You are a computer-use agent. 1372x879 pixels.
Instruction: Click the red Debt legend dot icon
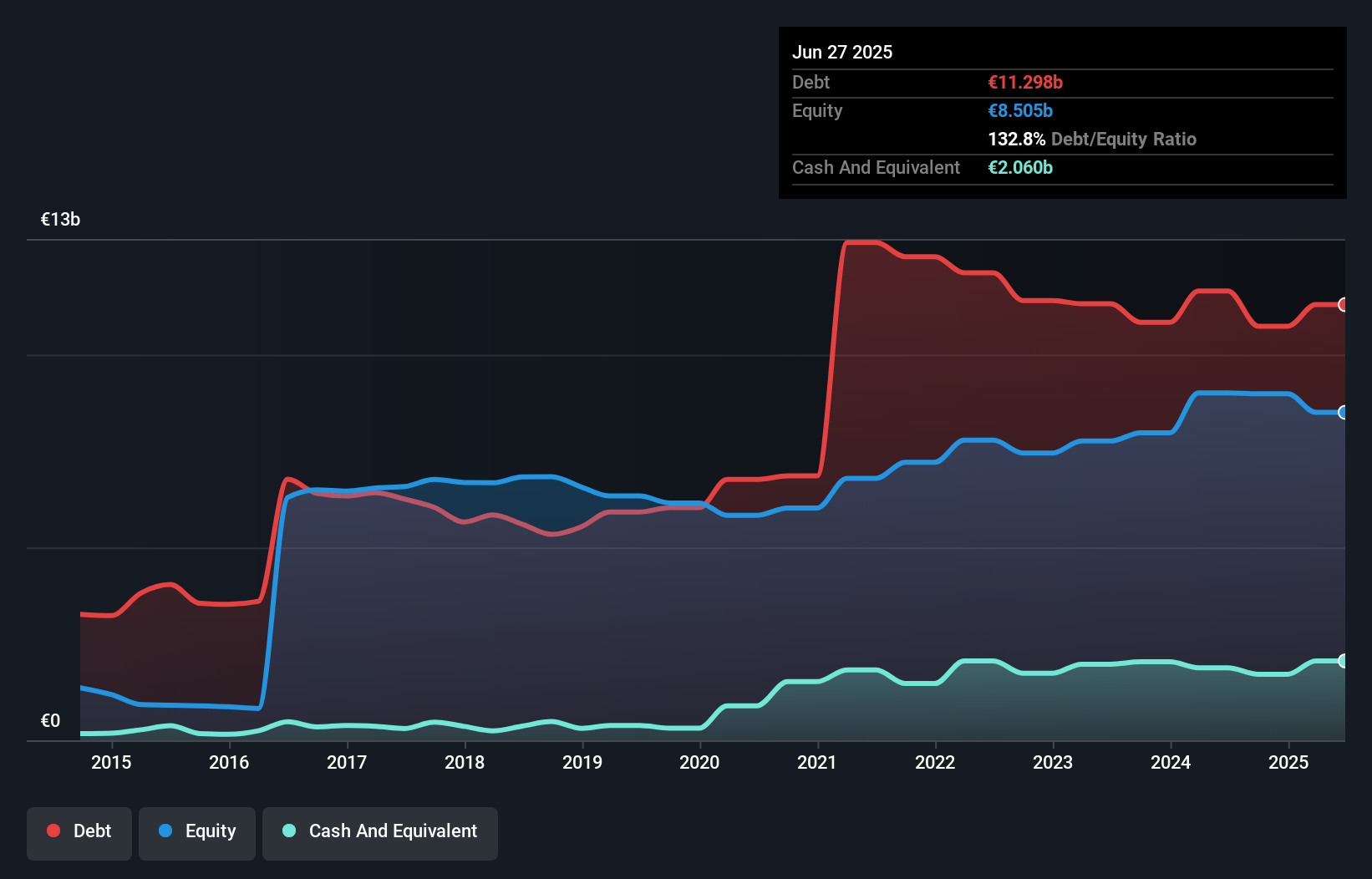pos(53,831)
